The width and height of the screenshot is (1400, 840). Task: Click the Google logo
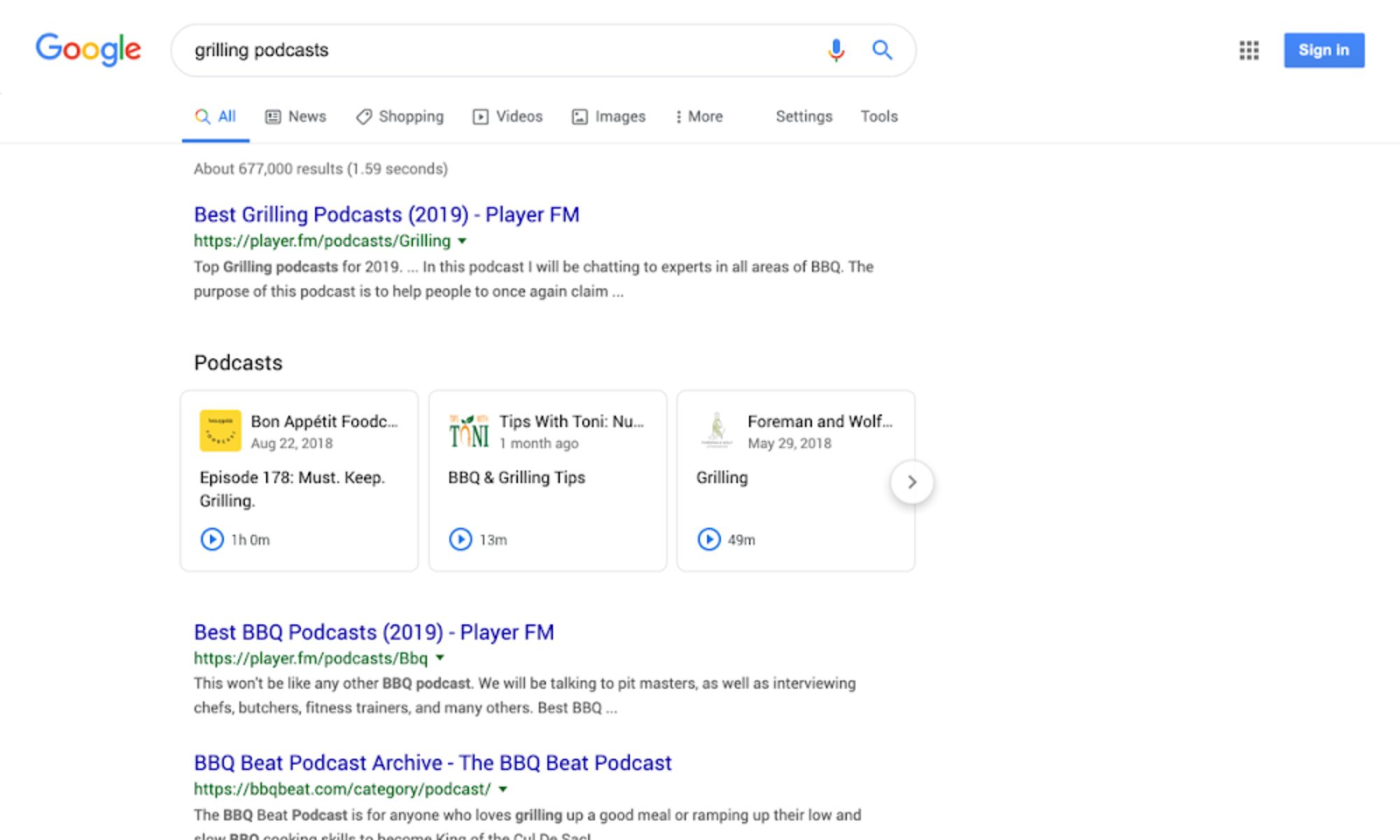pyautogui.click(x=88, y=50)
